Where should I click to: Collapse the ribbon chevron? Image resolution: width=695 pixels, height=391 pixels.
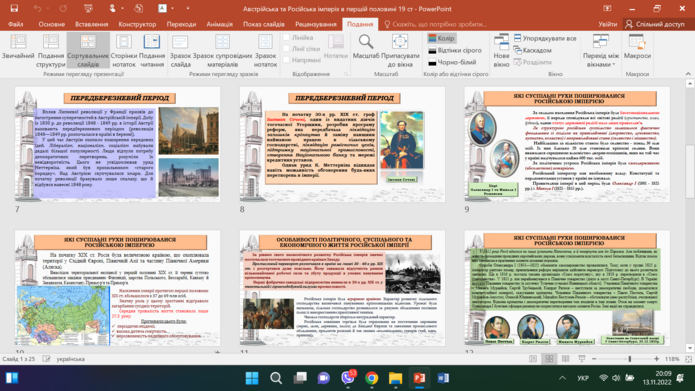tap(688, 74)
